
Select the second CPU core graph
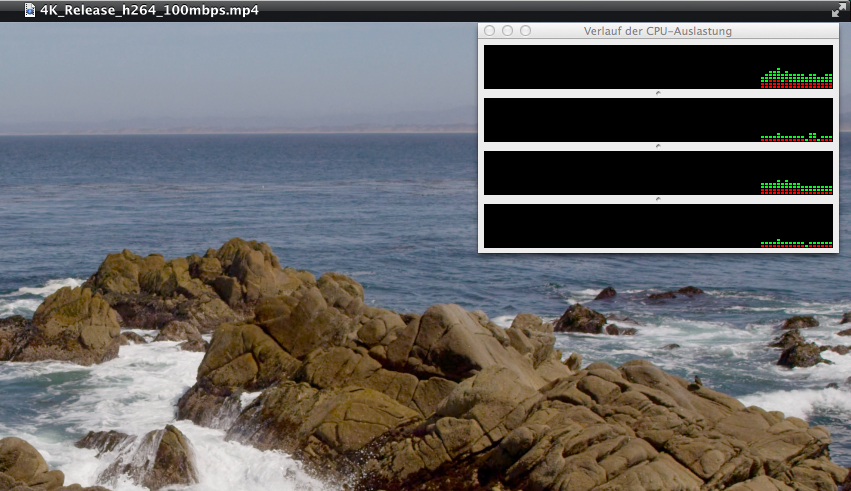click(658, 120)
